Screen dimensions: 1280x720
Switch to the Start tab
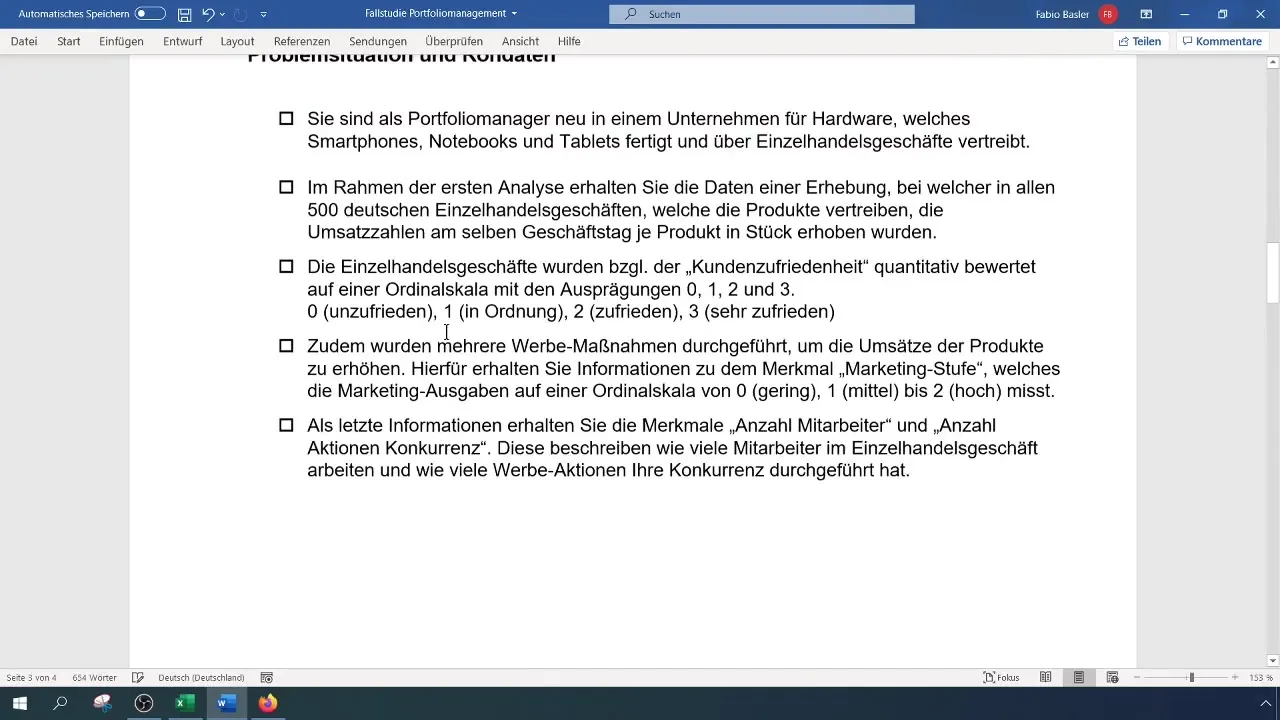pos(69,41)
